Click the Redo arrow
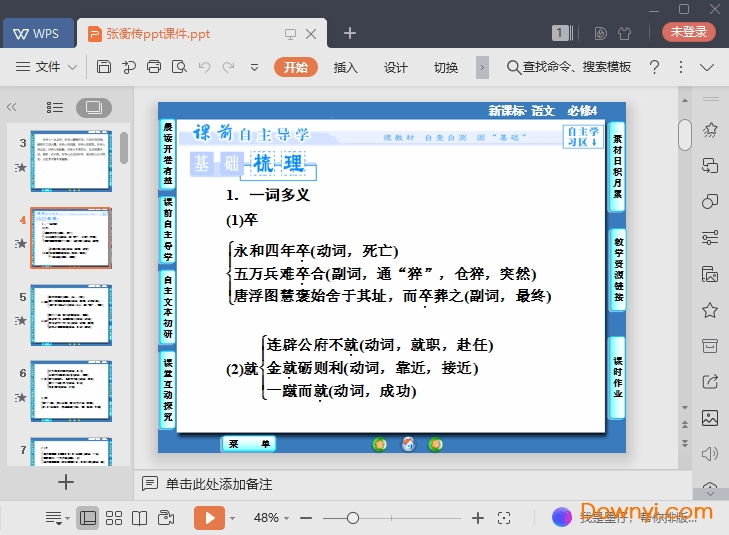Viewport: 729px width, 535px height. pyautogui.click(x=228, y=67)
